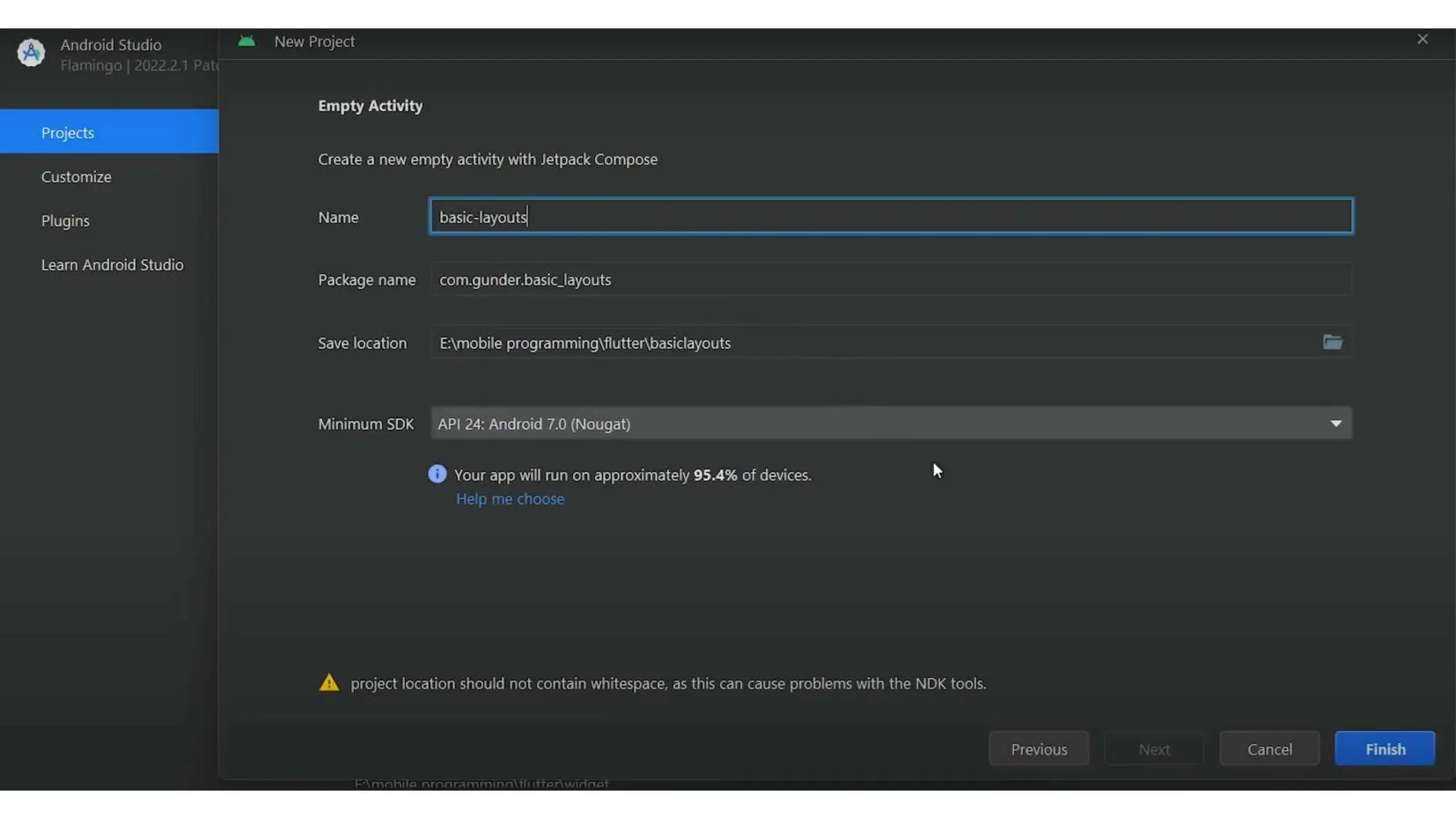Click the Android Studio logo icon

click(x=31, y=53)
